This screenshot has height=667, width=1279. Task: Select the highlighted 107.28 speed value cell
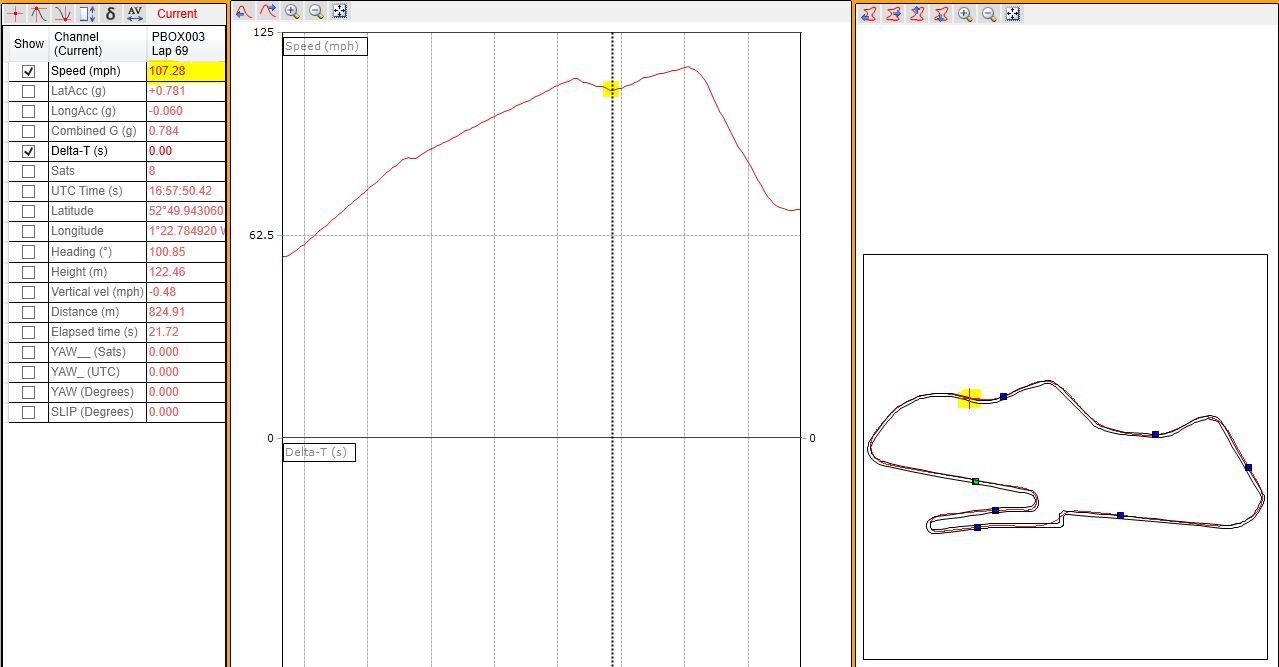point(185,71)
